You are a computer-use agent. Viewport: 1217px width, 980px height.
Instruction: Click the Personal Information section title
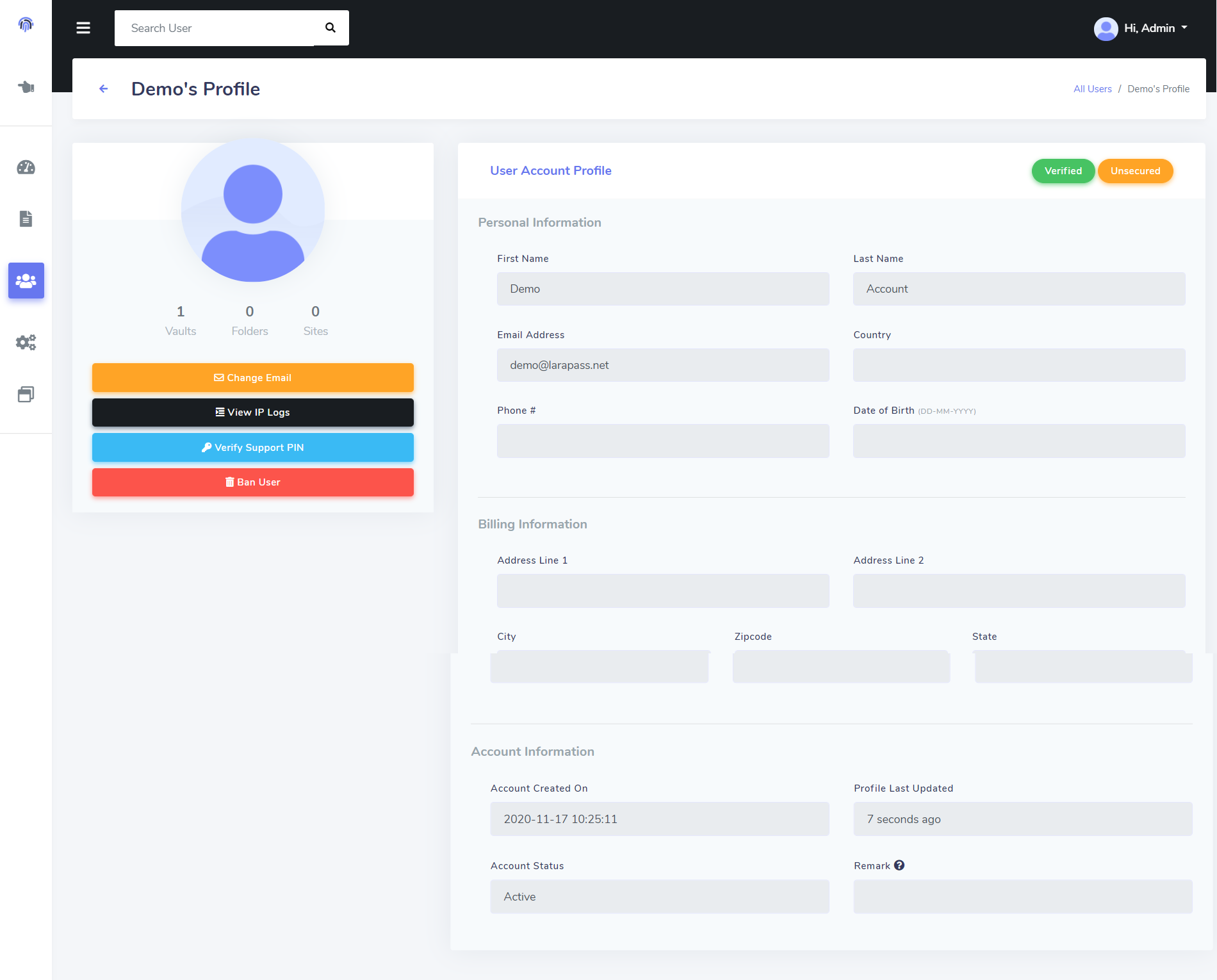tap(540, 222)
